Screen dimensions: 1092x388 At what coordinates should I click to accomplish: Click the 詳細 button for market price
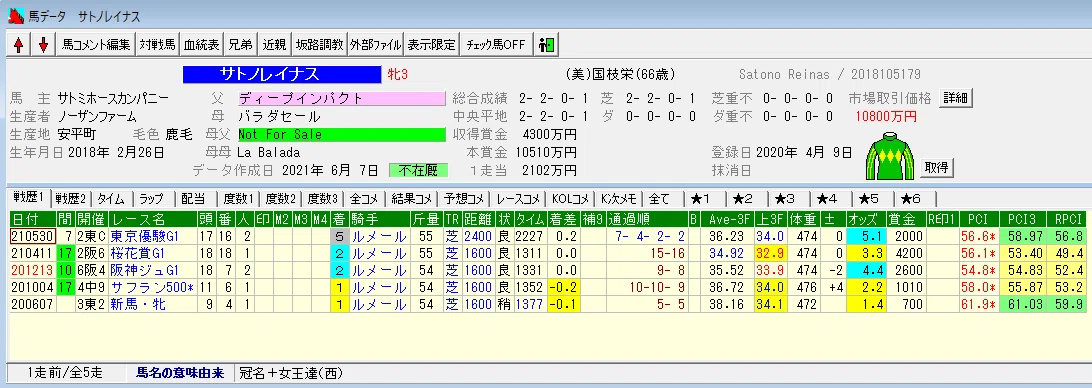[x=956, y=98]
